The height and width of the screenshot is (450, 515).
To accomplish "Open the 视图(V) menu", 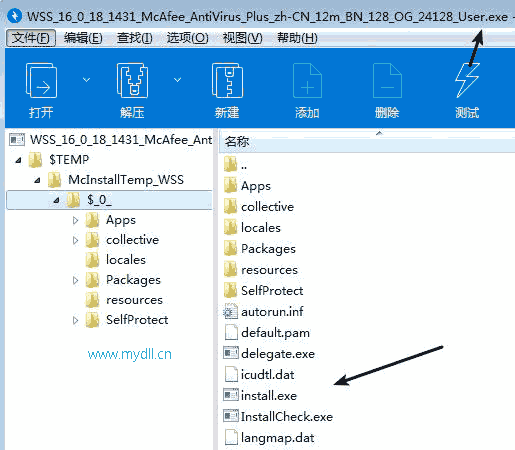I will pos(242,38).
